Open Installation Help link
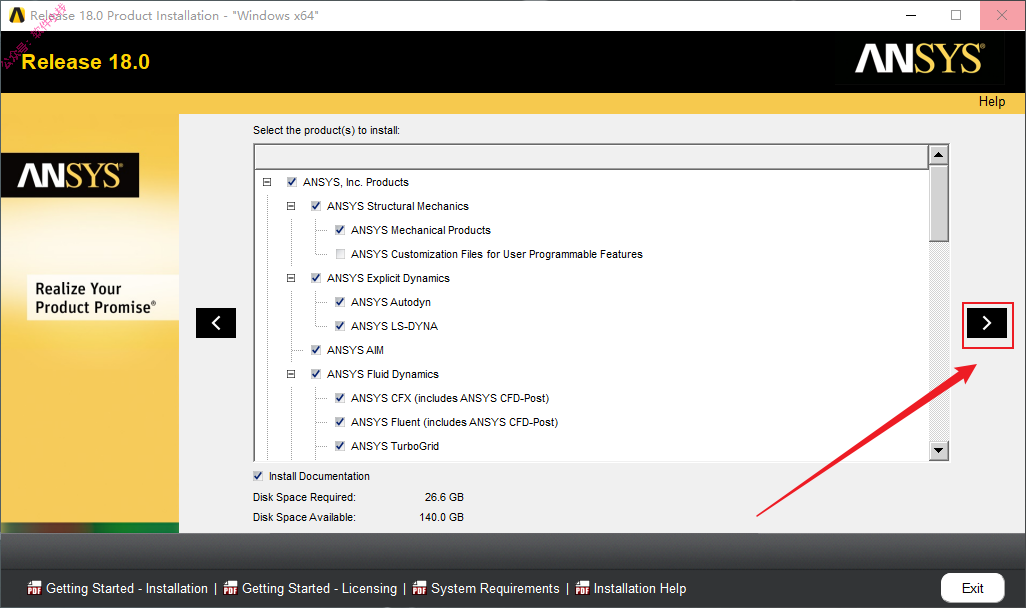 click(640, 588)
